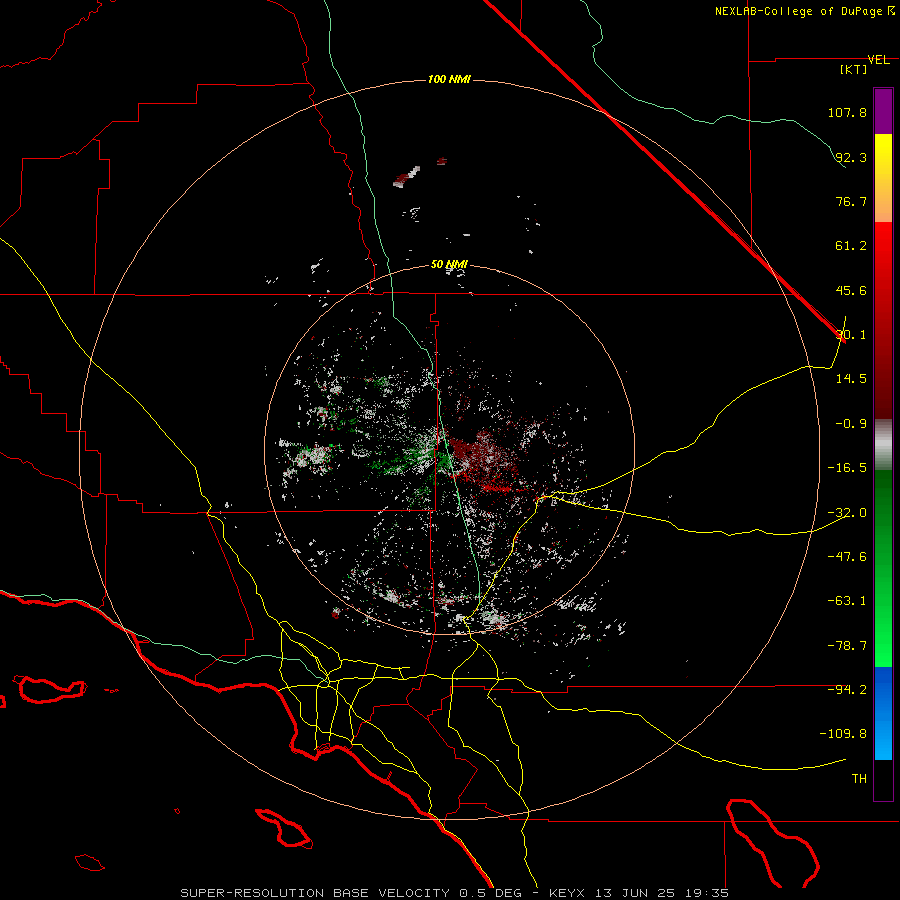Click the -32.0 velocity scale value
The width and height of the screenshot is (900, 900).
pos(847,513)
